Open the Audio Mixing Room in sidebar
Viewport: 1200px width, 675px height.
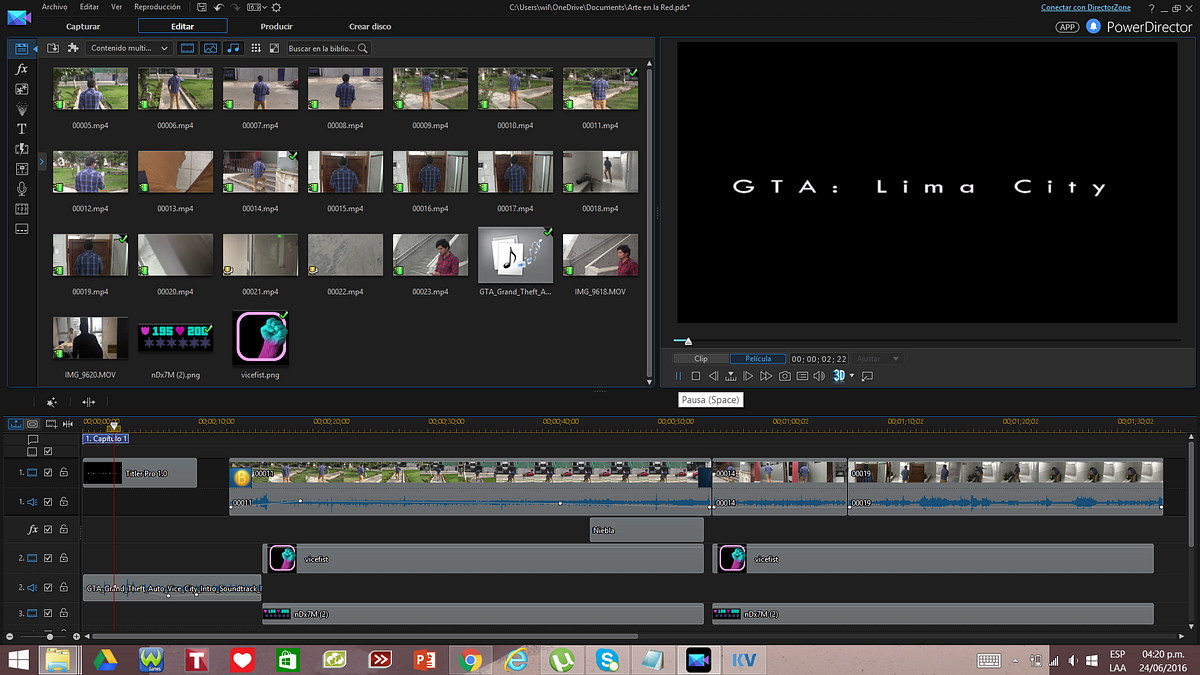tap(21, 169)
